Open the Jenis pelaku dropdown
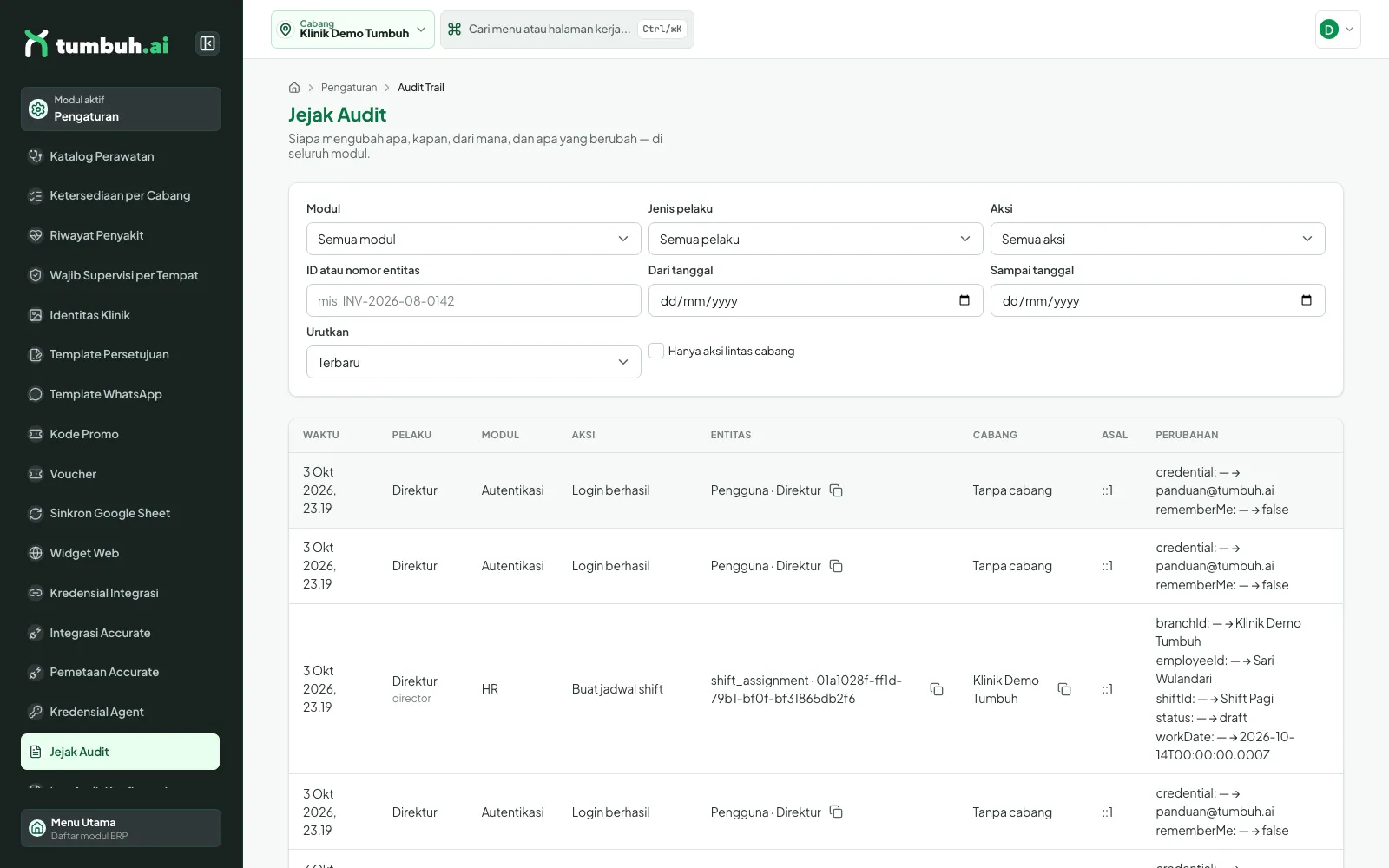The image size is (1389, 868). coord(815,239)
